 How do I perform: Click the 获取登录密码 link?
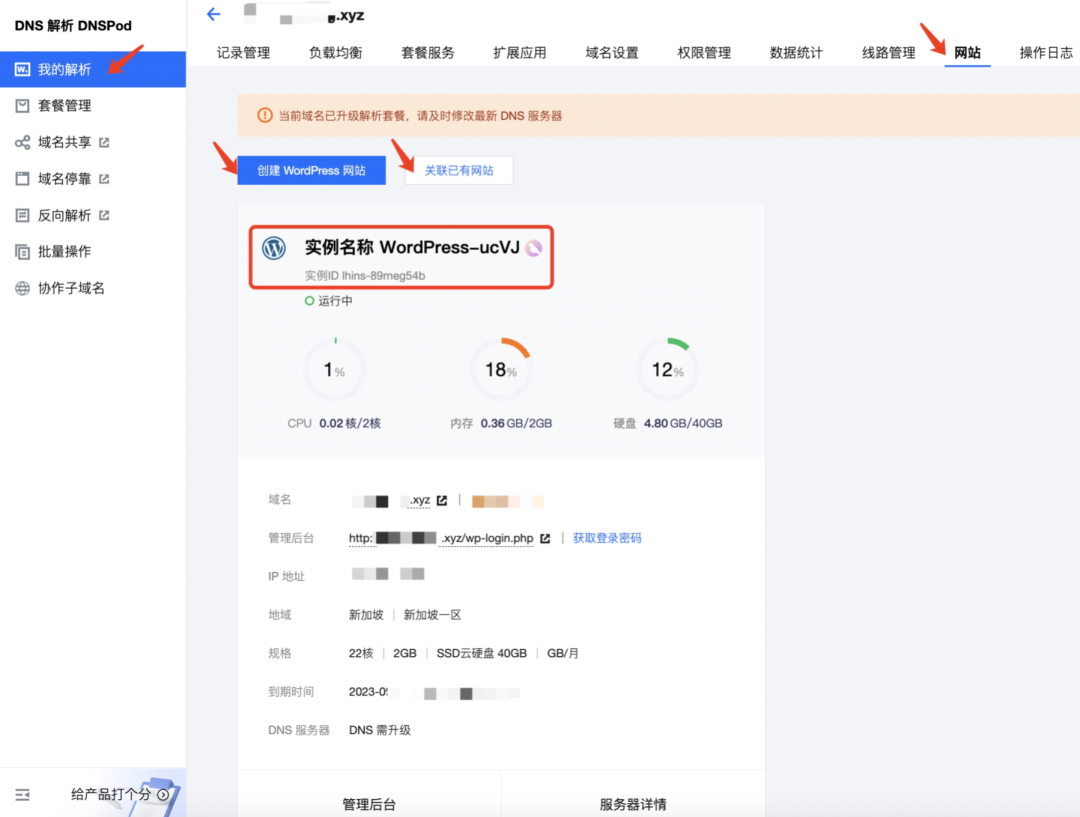[607, 538]
